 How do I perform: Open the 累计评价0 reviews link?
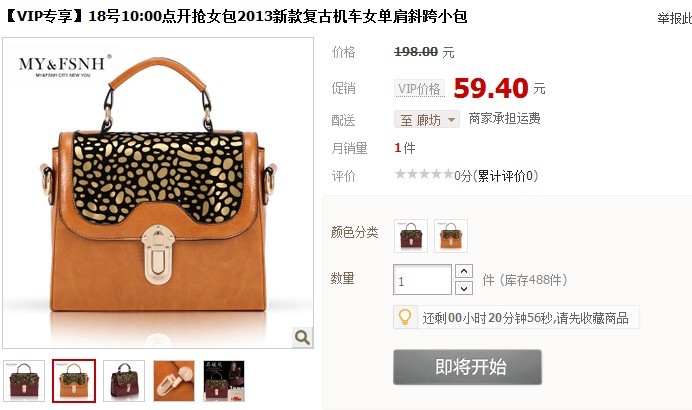click(505, 176)
